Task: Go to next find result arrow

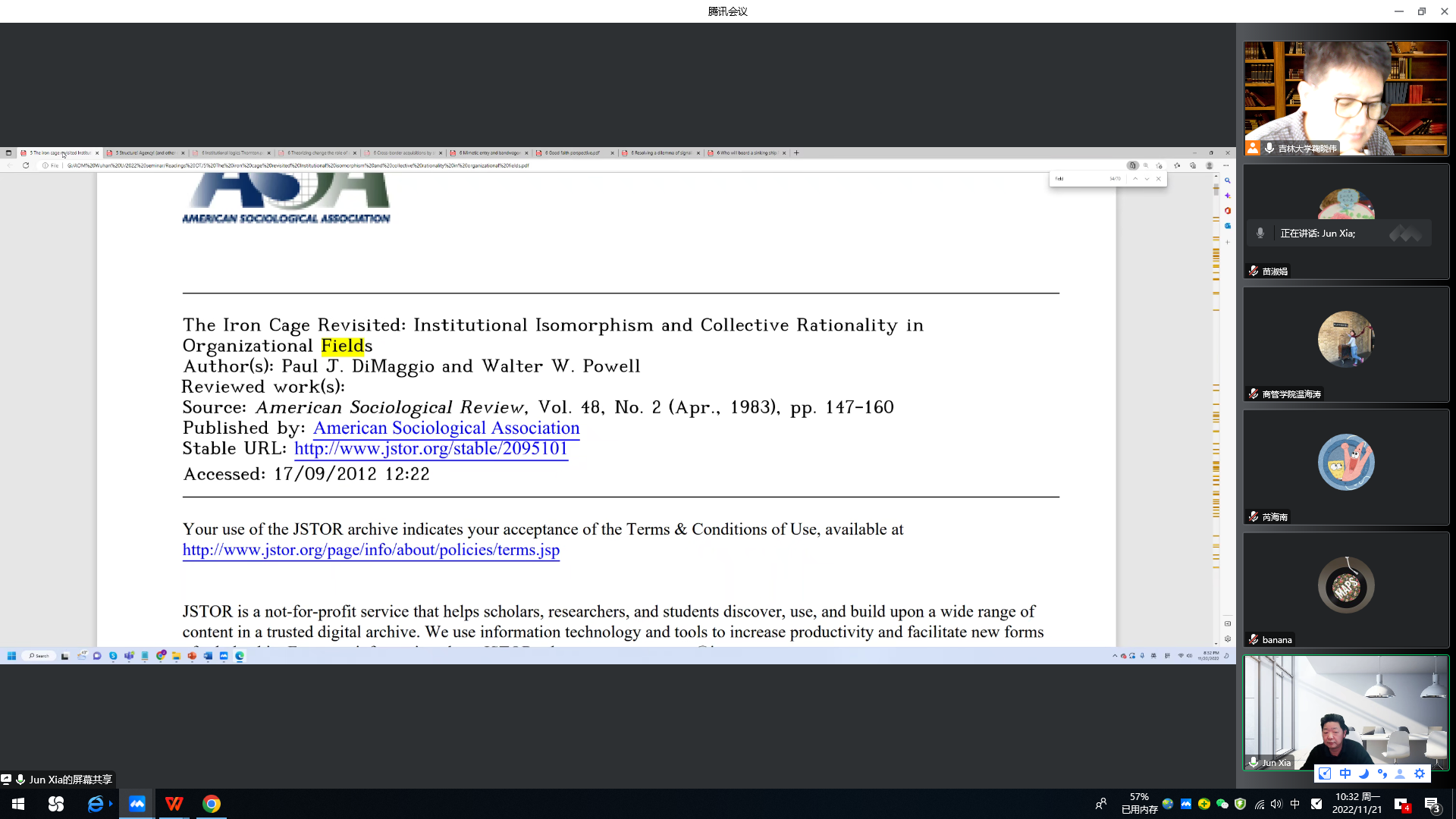Action: pos(1147,179)
